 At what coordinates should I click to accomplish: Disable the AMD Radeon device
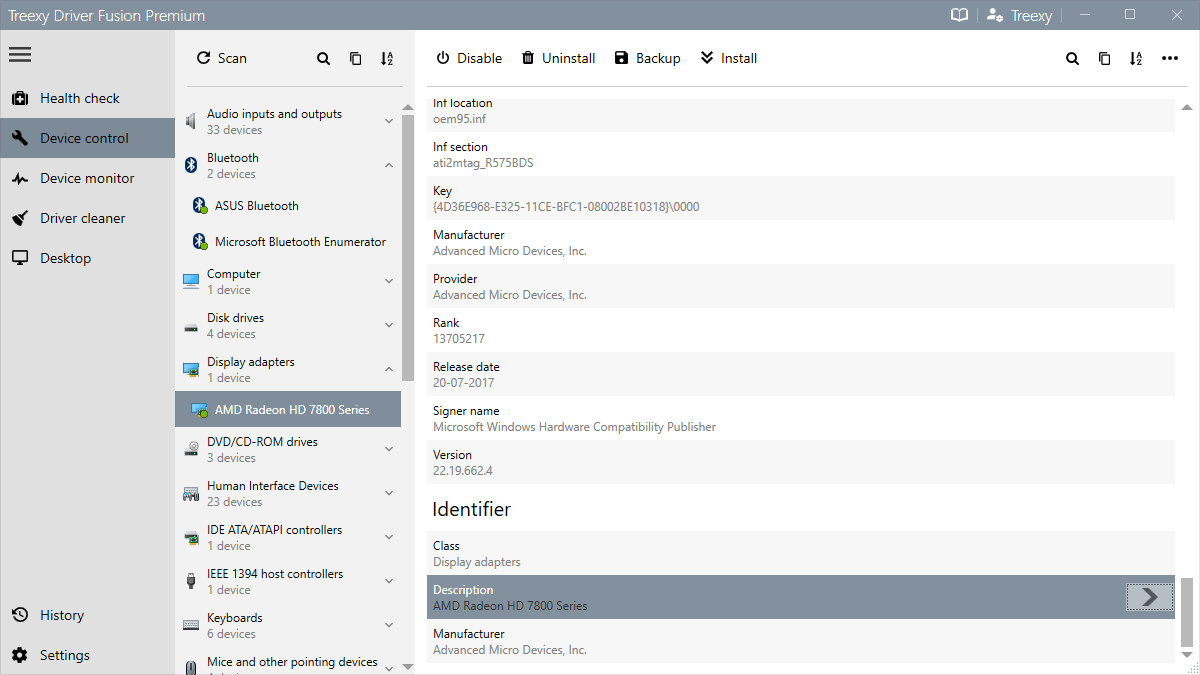(x=468, y=58)
